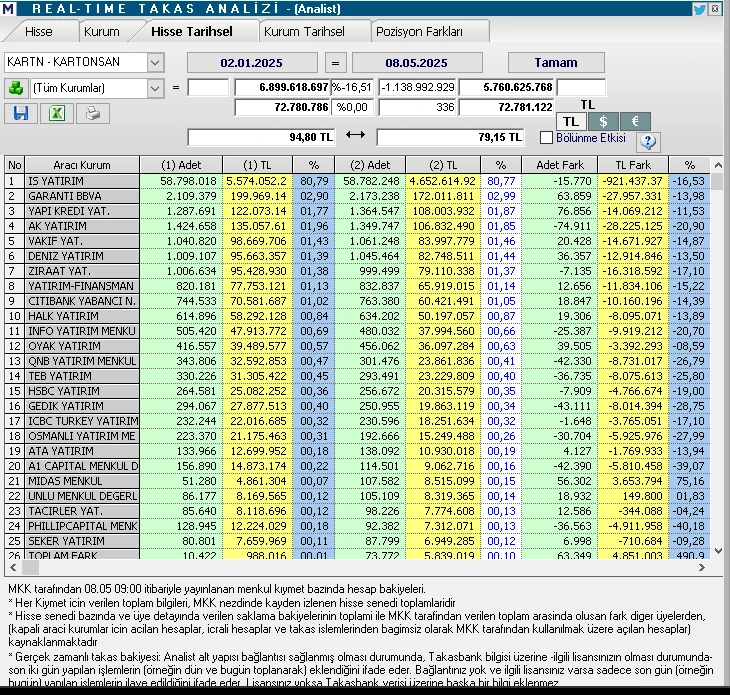Open the Kurum Tarihsel tab
Image resolution: width=730 pixels, height=695 pixels.
pyautogui.click(x=304, y=32)
